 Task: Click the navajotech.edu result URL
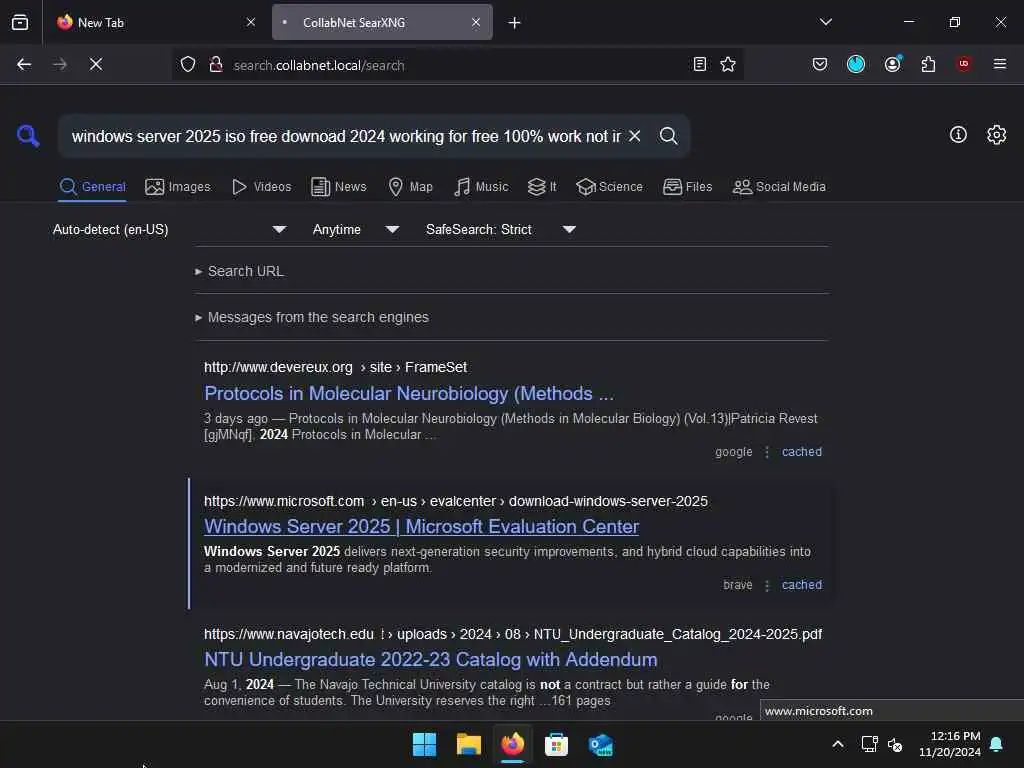coord(513,634)
